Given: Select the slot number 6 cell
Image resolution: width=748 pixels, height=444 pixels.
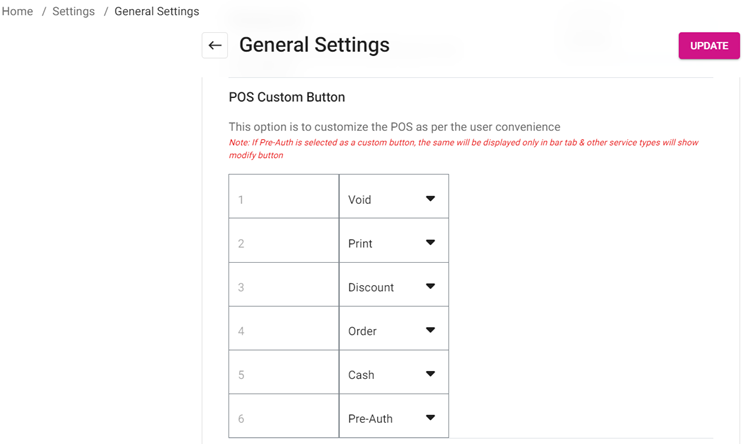Looking at the screenshot, I should pyautogui.click(x=284, y=419).
